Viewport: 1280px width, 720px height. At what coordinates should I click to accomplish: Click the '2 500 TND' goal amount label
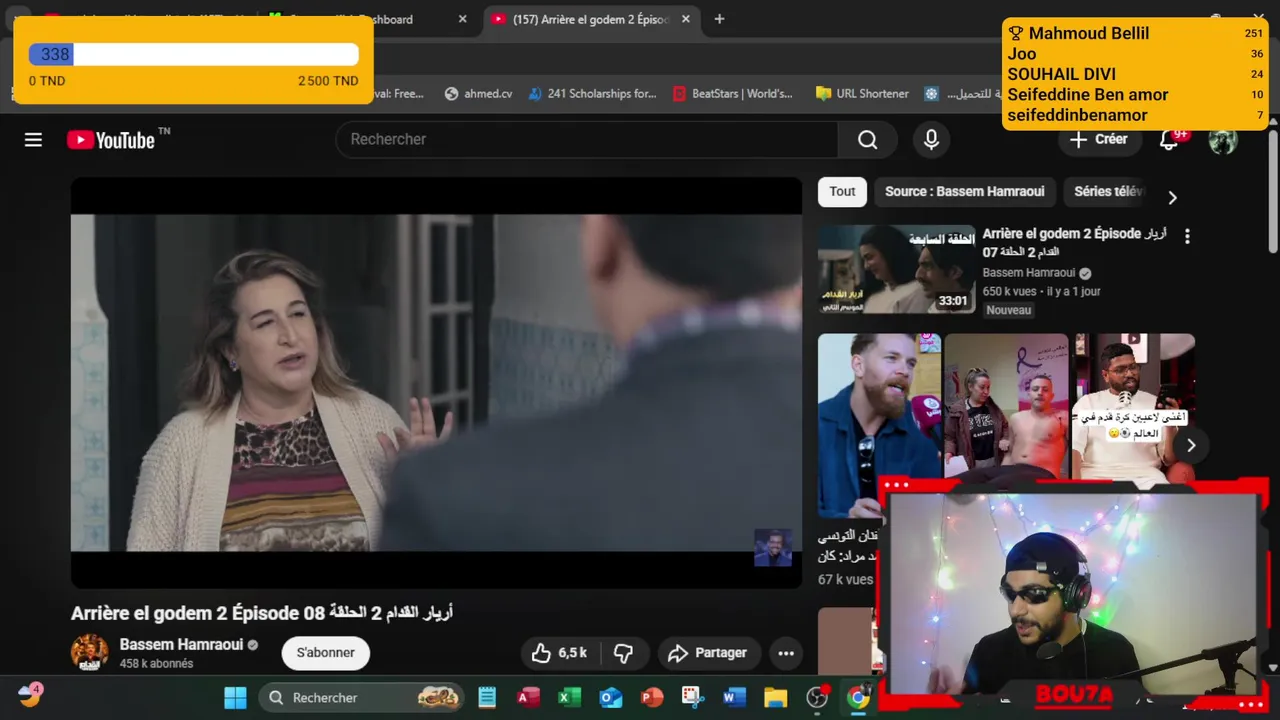[x=328, y=81]
